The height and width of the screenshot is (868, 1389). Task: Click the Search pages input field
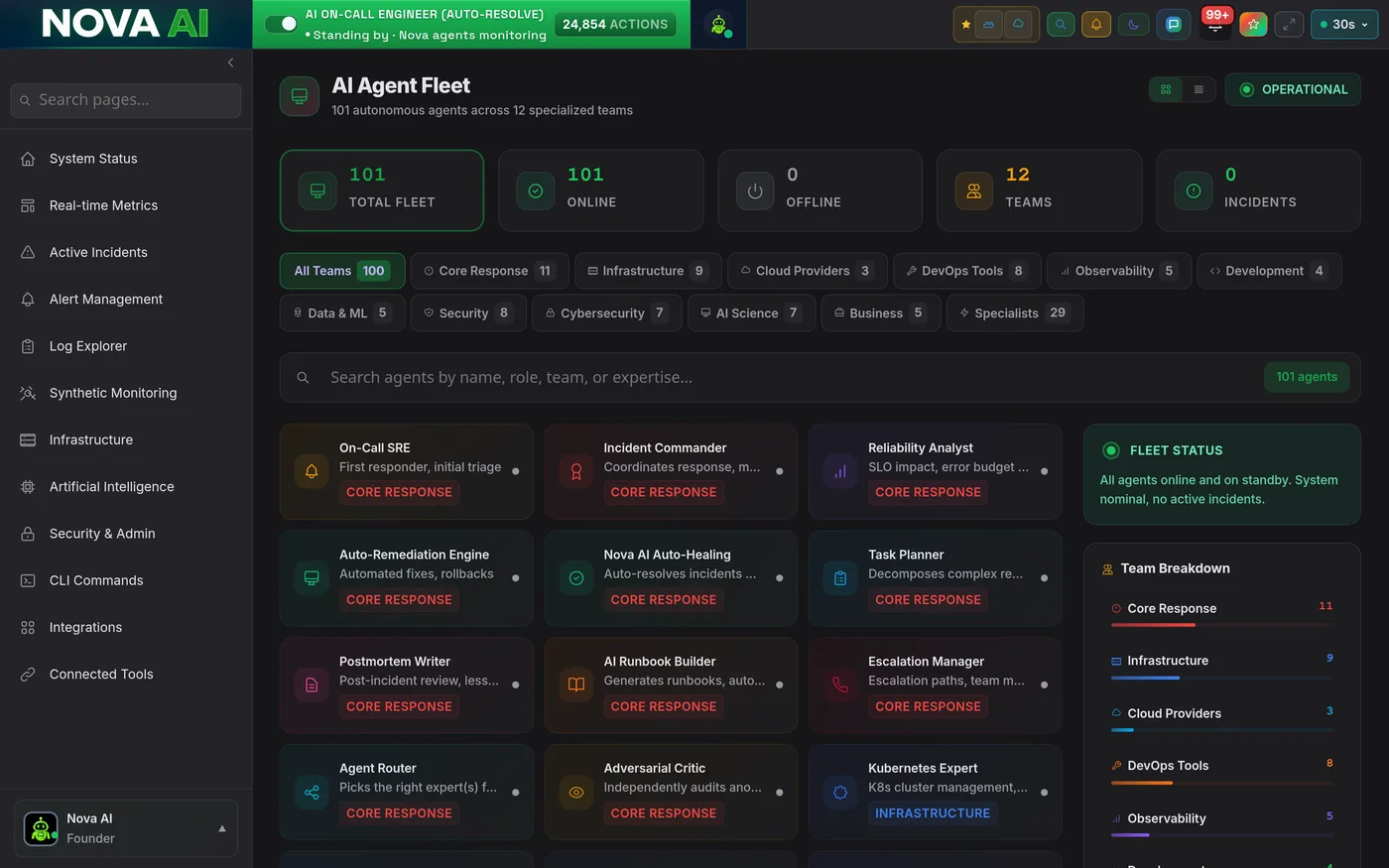(126, 100)
